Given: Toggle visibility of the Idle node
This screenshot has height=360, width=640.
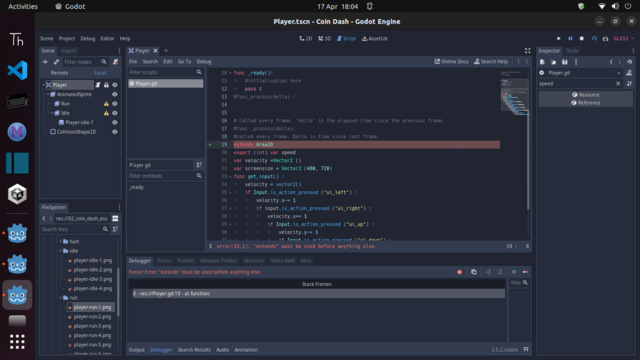Looking at the screenshot, I should [x=115, y=113].
